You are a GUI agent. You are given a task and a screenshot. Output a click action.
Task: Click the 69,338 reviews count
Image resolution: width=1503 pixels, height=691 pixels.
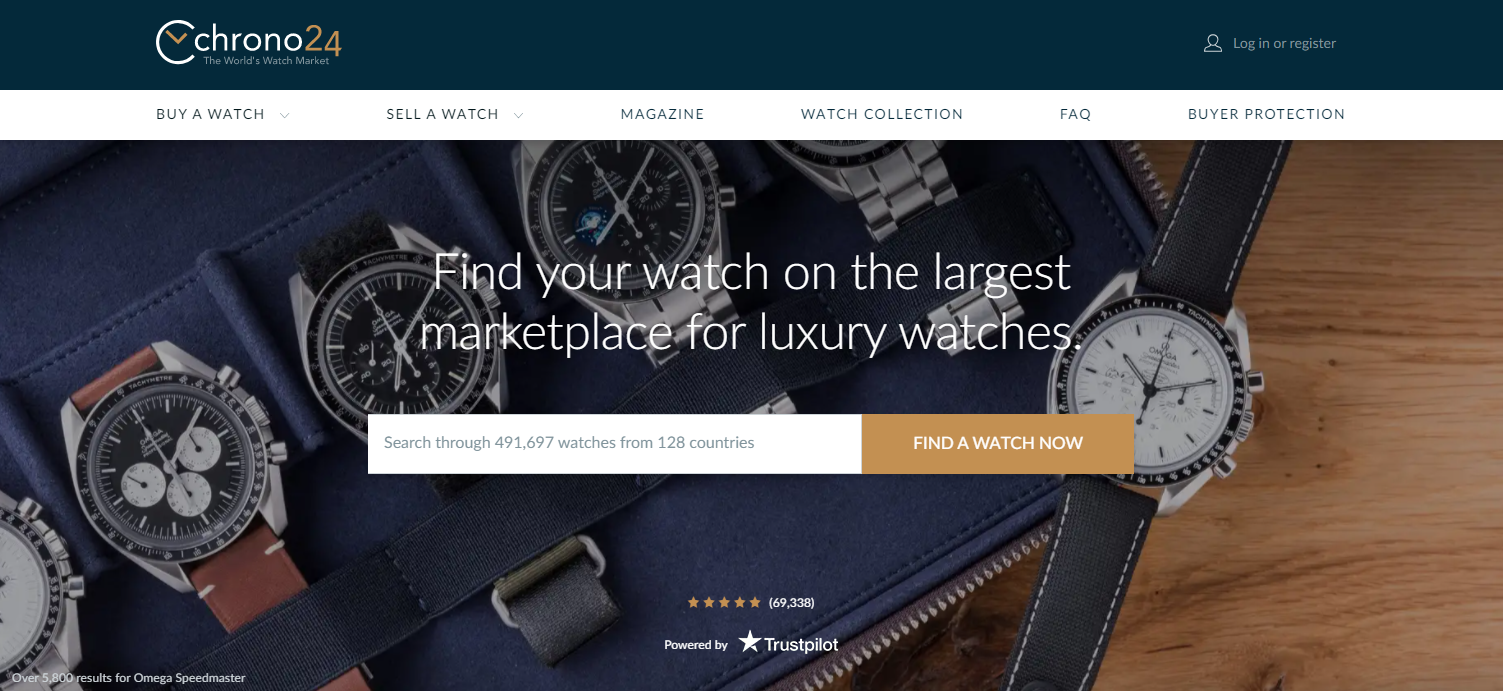tap(791, 603)
